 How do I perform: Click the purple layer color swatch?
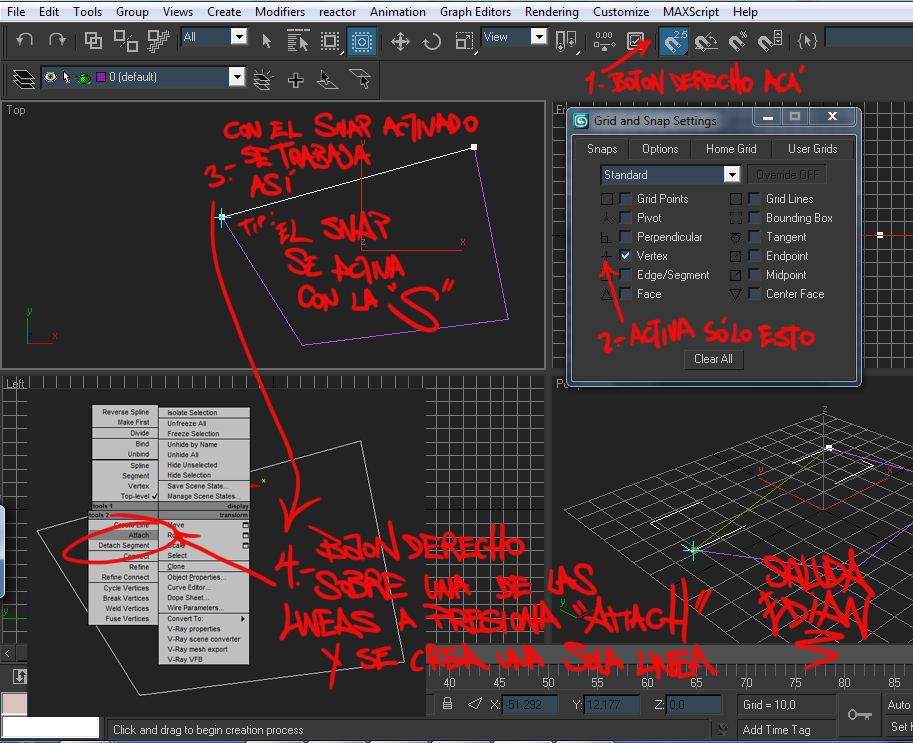pos(101,77)
